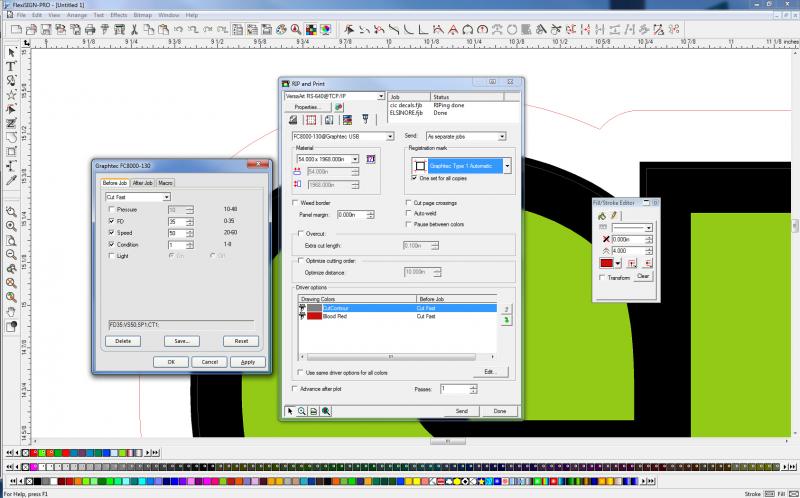Click the green move-down icon beside Driver options list
The width and height of the screenshot is (800, 498).
coord(506,320)
